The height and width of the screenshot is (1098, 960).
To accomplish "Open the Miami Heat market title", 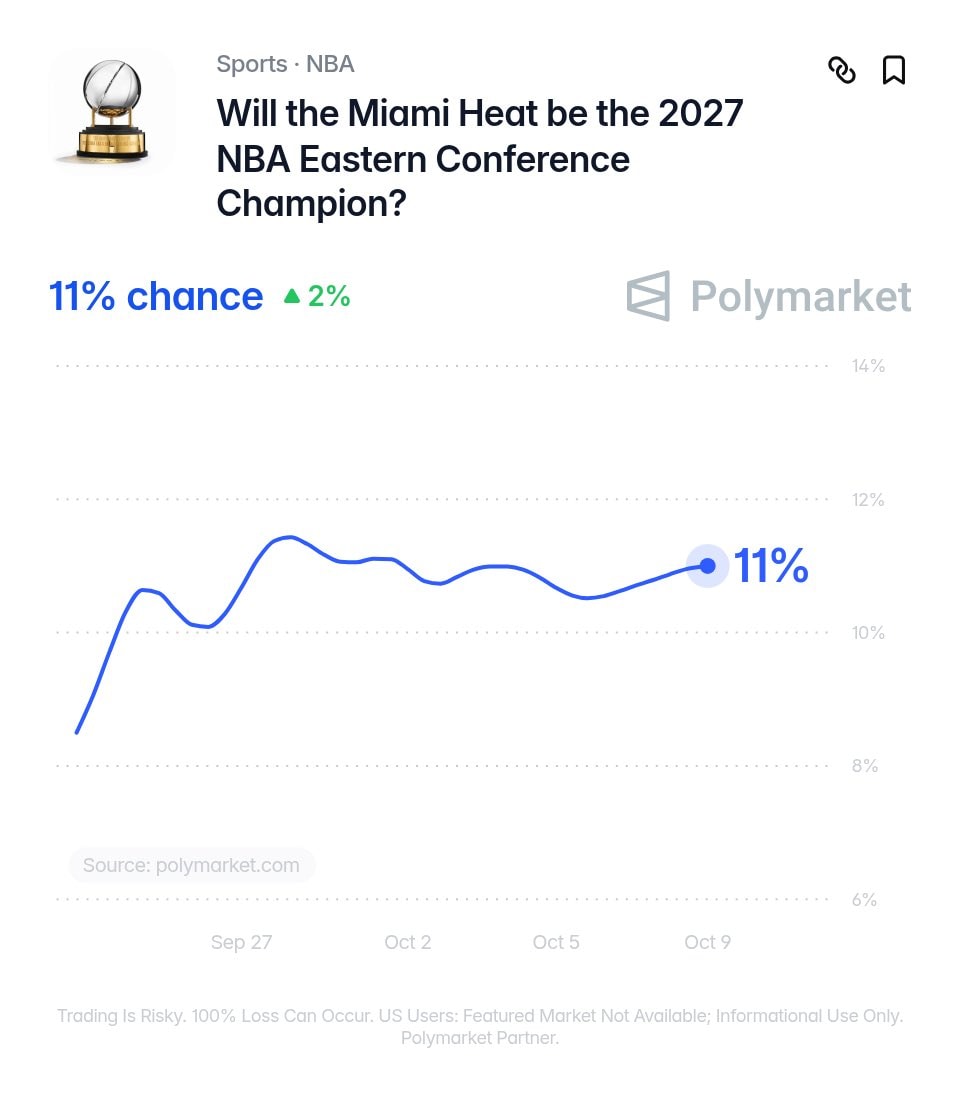I will (480, 158).
